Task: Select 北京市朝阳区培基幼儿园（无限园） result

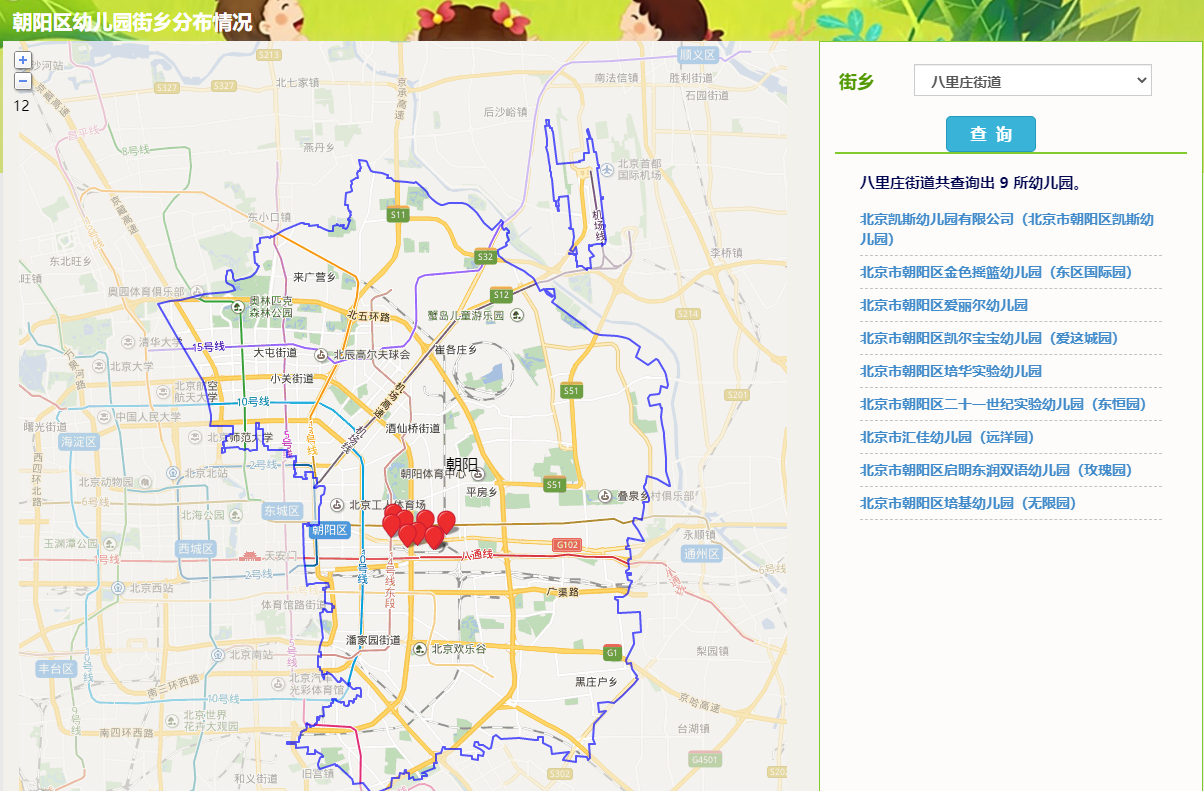Action: pyautogui.click(x=968, y=503)
